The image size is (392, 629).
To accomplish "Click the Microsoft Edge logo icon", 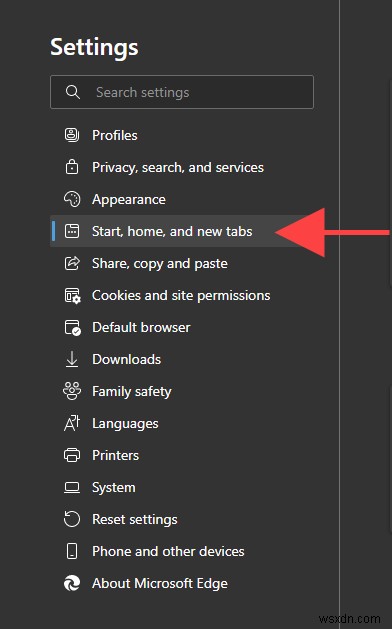I will pos(72,583).
